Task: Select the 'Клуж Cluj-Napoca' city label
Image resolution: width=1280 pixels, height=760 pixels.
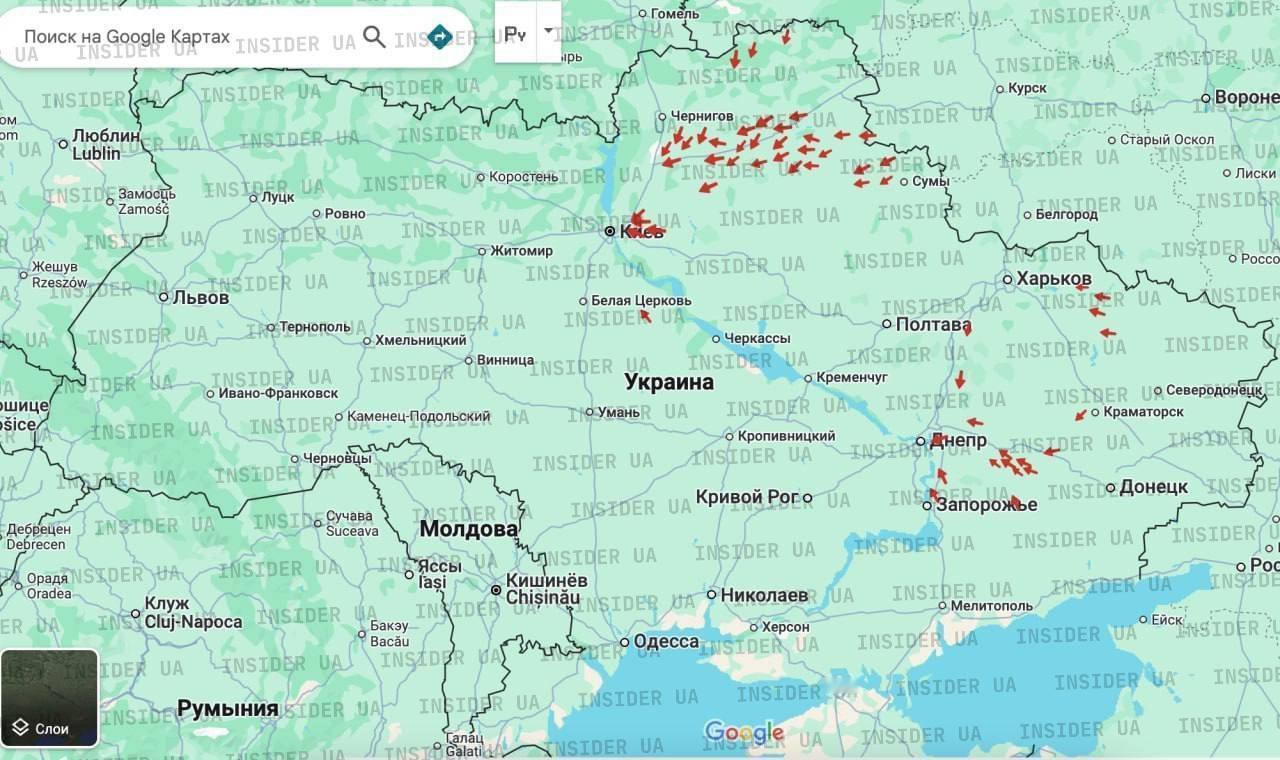Action: [x=193, y=613]
